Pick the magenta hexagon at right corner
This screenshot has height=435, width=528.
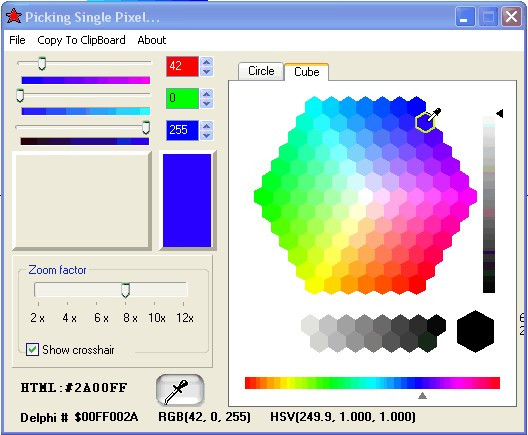(x=468, y=196)
